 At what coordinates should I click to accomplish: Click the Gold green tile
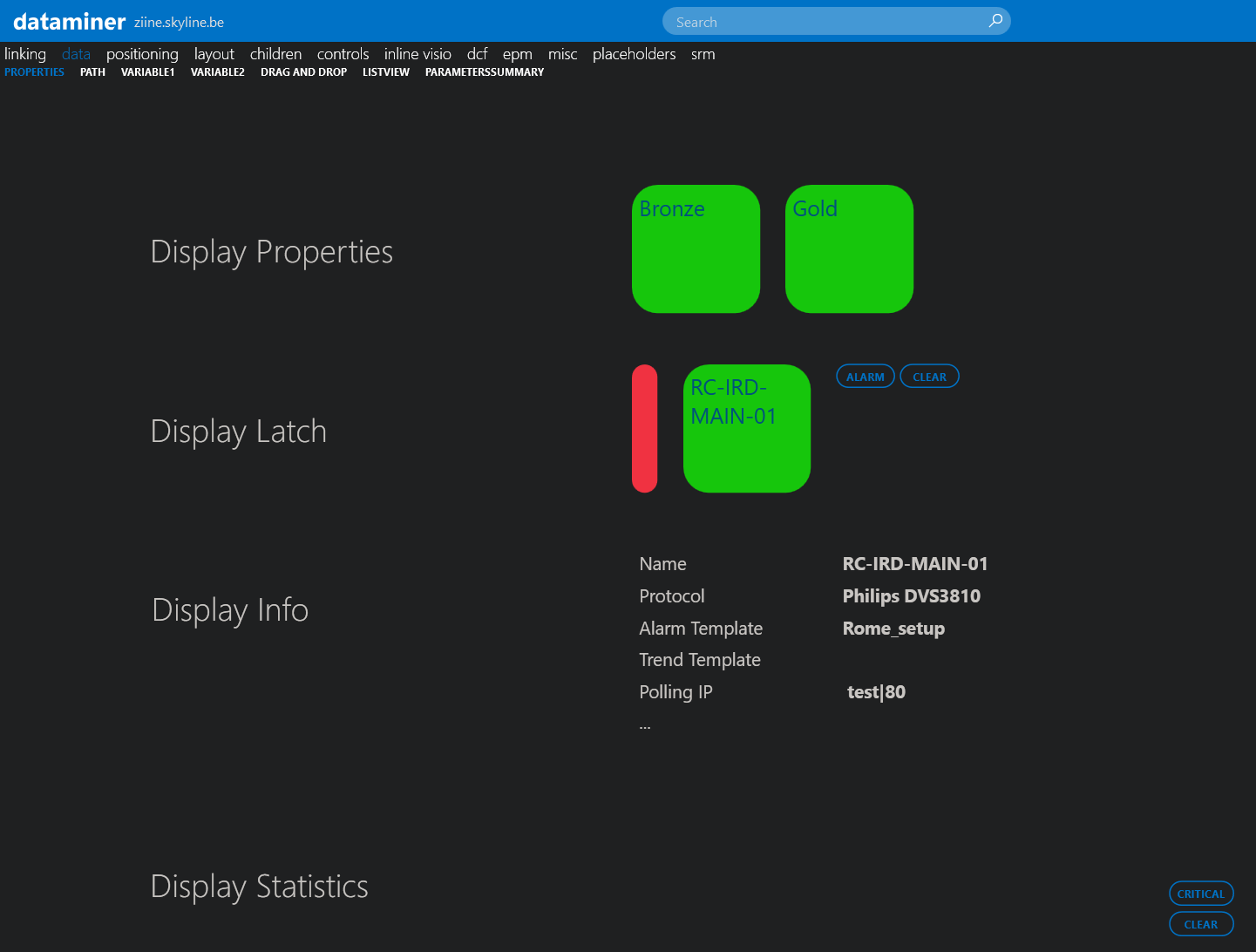tap(849, 249)
